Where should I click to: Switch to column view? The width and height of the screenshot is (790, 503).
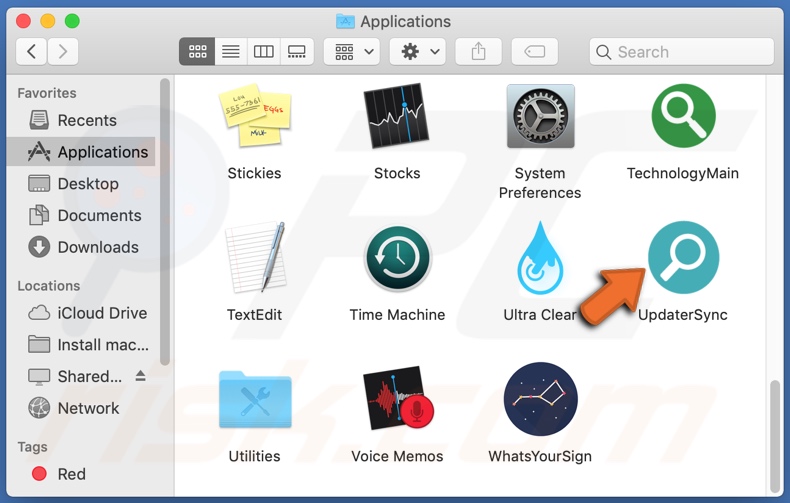pyautogui.click(x=264, y=51)
